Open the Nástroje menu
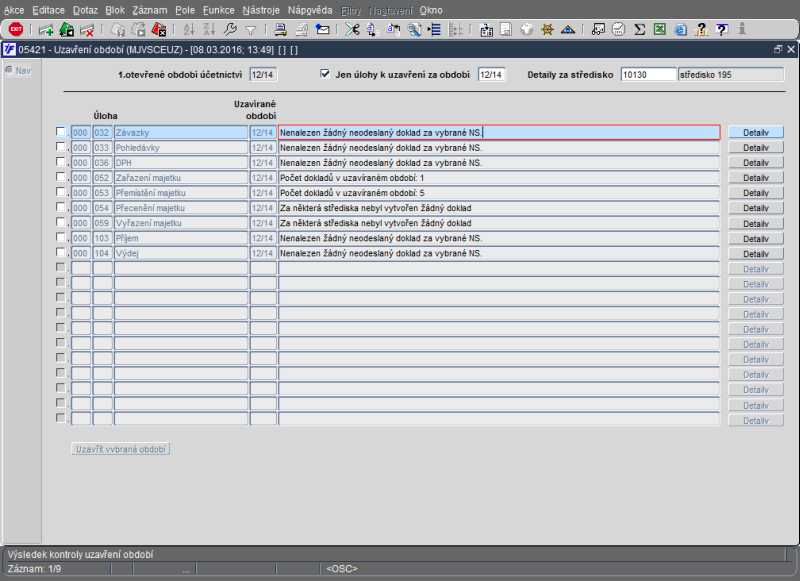The width and height of the screenshot is (800, 581). pyautogui.click(x=261, y=10)
